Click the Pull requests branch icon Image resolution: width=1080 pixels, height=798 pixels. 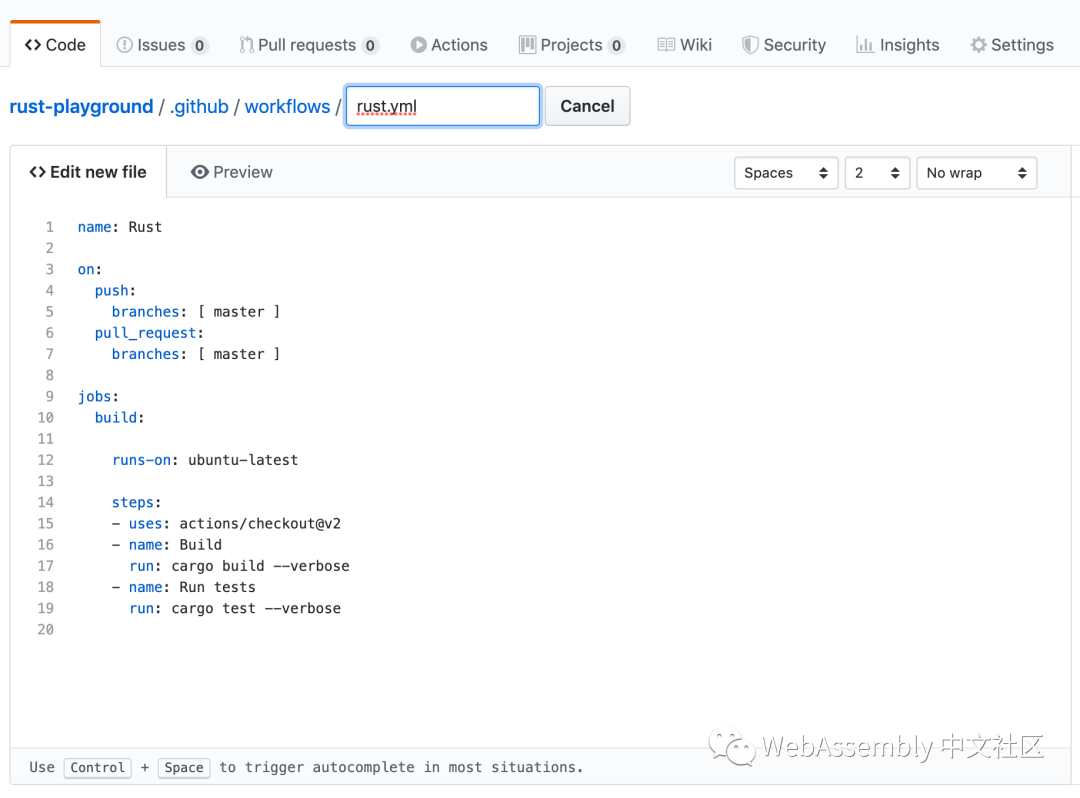[246, 45]
